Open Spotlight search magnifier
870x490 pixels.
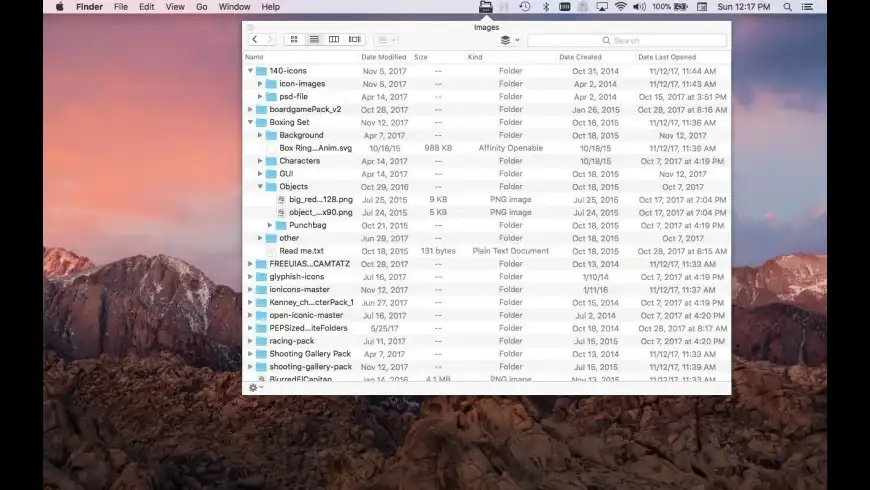787,7
